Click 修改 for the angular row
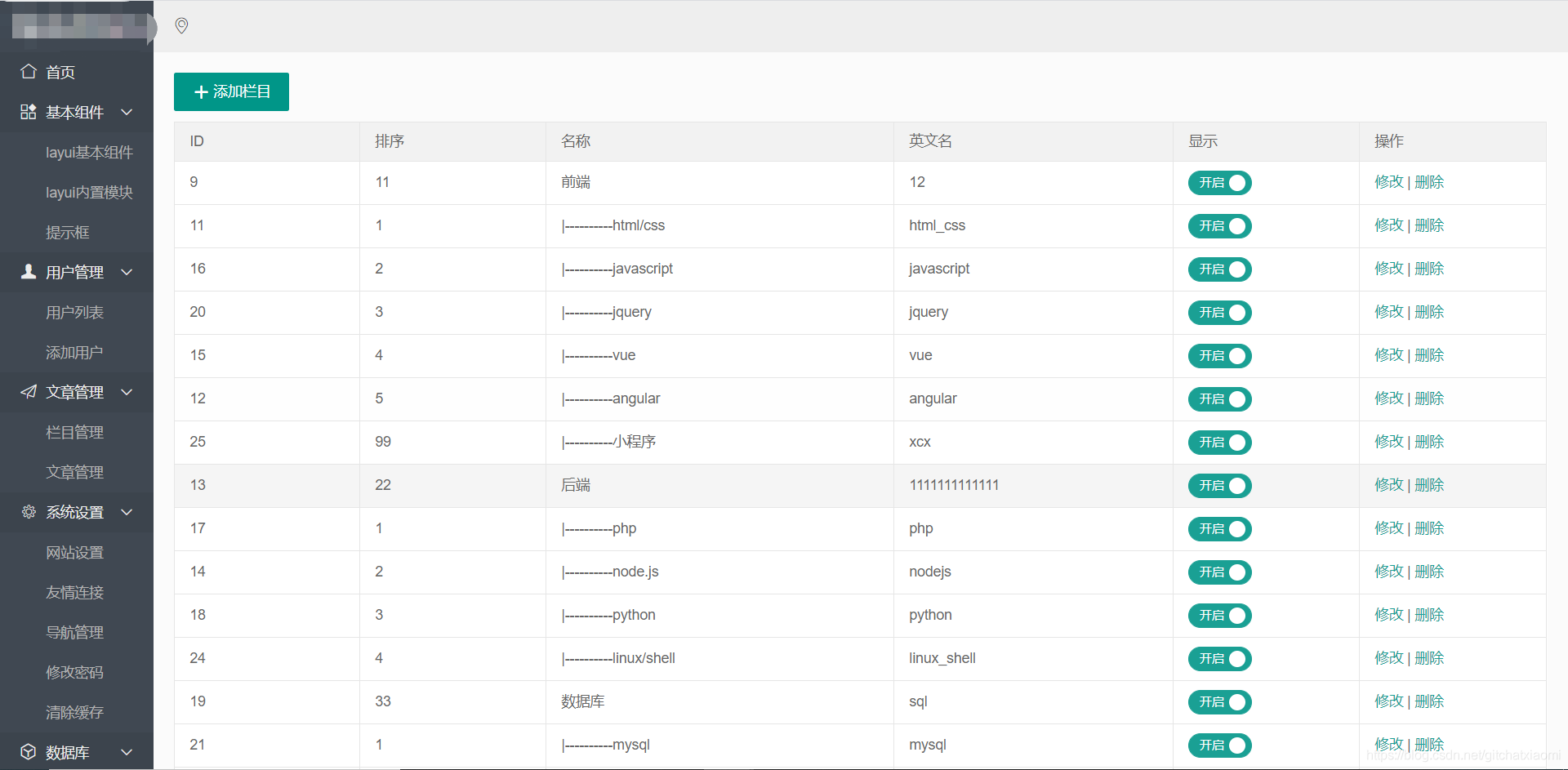This screenshot has width=1568, height=770. click(1388, 398)
